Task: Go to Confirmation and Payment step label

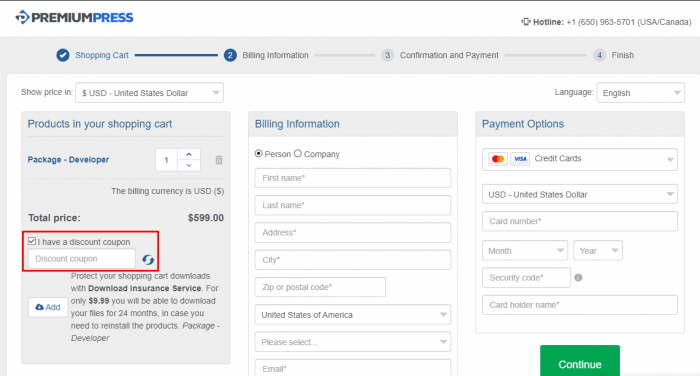Action: point(449,55)
